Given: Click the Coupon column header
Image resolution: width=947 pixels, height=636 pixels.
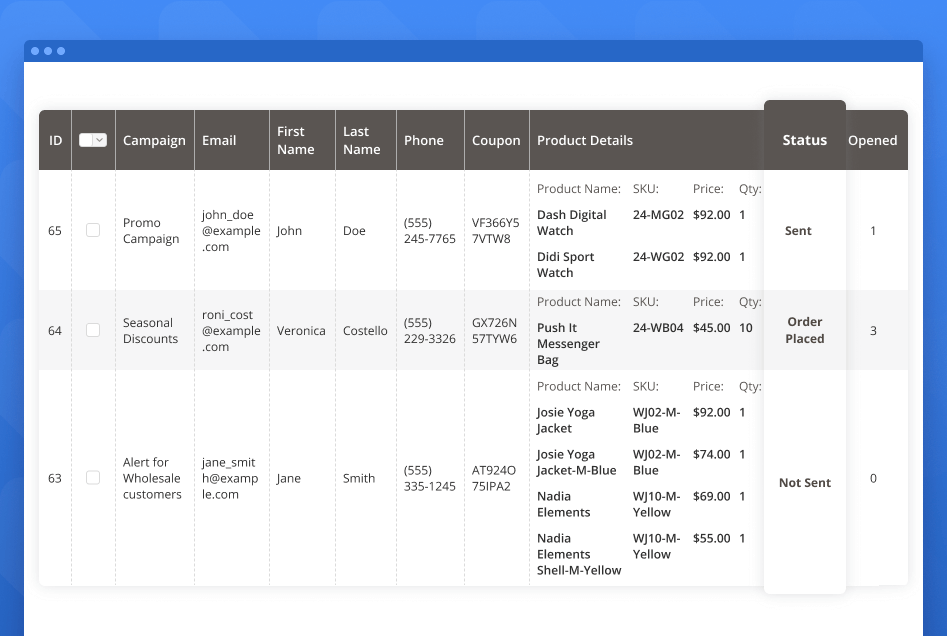Looking at the screenshot, I should point(496,141).
